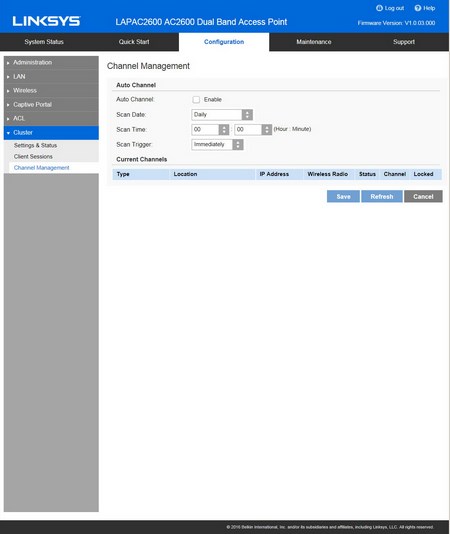
Task: Expand the LAN sidebar section
Action: click(51, 77)
